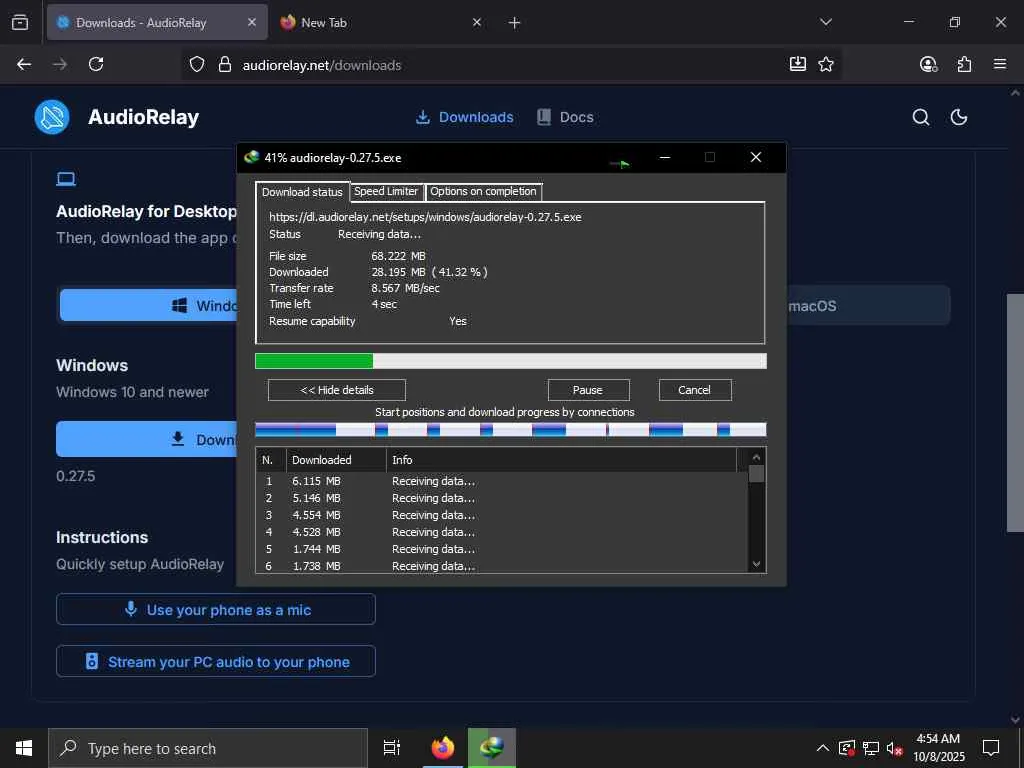Click the AudioRelay logo icon
This screenshot has width=1024, height=768.
point(52,117)
